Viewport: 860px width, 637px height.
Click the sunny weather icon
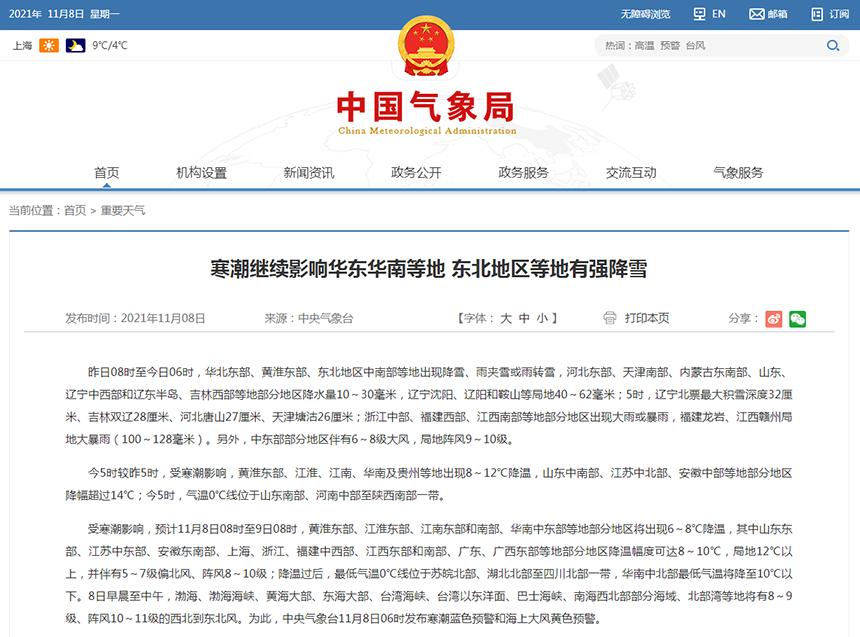coord(49,46)
